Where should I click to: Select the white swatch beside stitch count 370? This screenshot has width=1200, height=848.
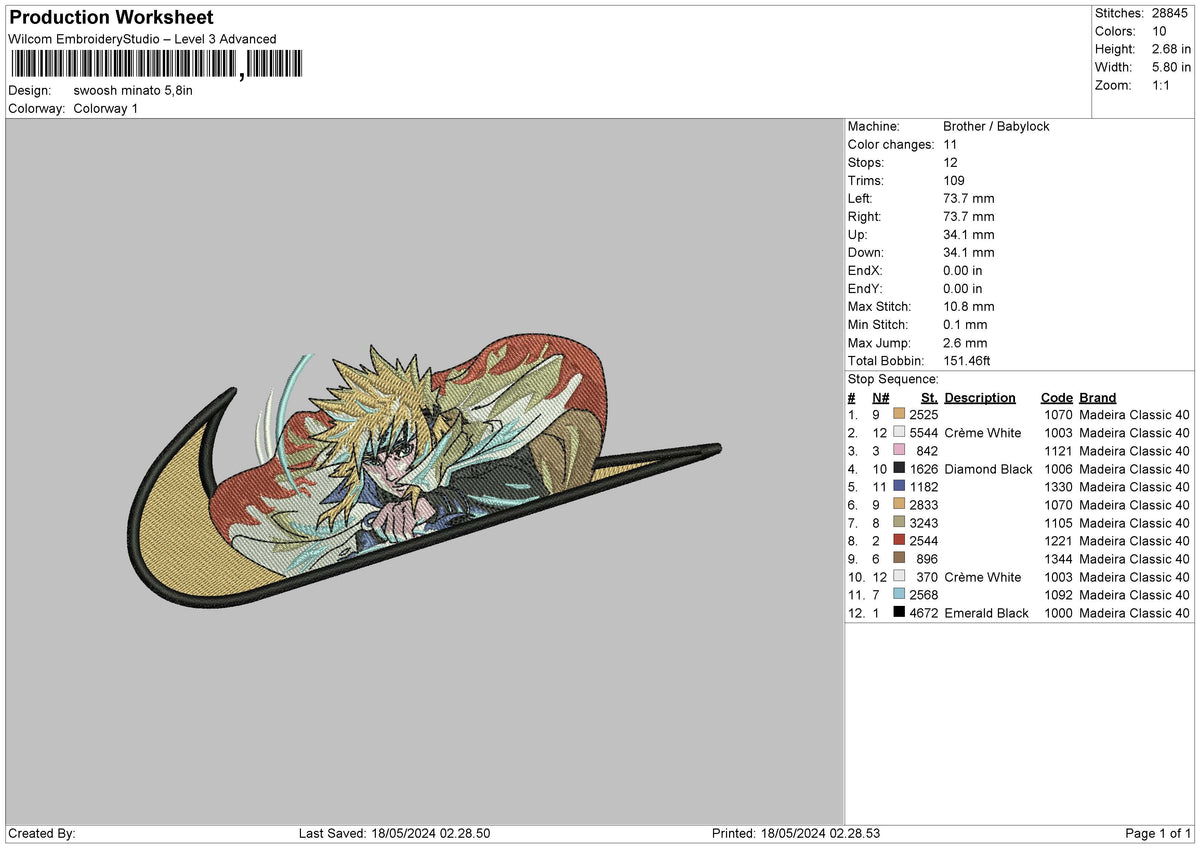point(899,577)
